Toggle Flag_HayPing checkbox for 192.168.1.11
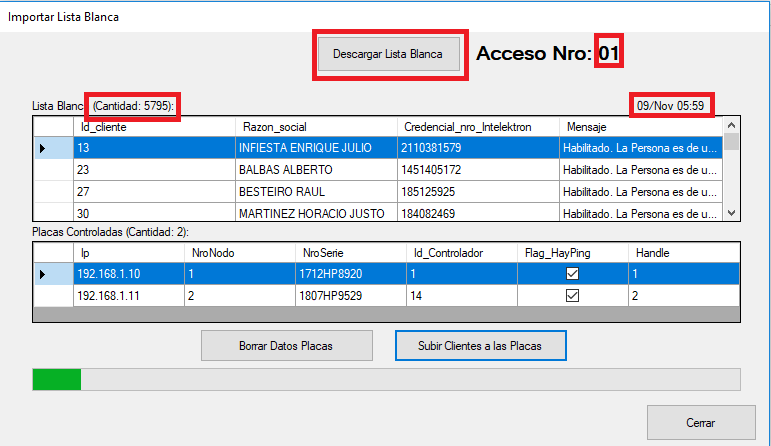Viewport: 771px width, 446px height. [573, 296]
